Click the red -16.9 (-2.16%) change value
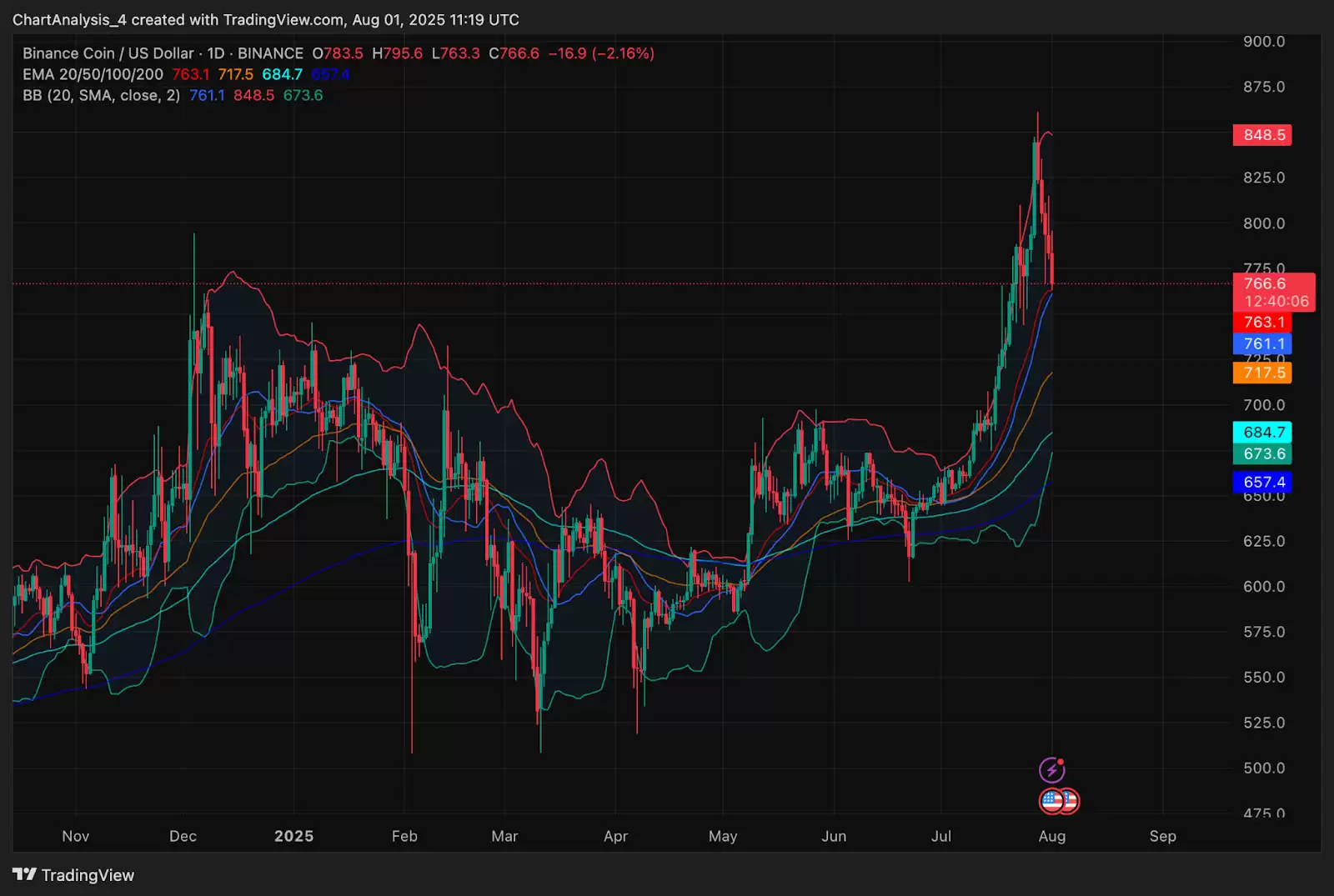1334x896 pixels. (x=600, y=53)
